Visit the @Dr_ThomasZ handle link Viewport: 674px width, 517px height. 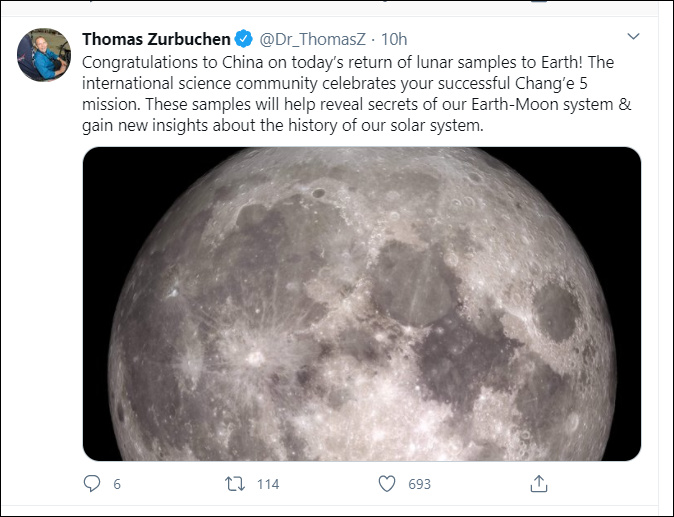[x=310, y=40]
